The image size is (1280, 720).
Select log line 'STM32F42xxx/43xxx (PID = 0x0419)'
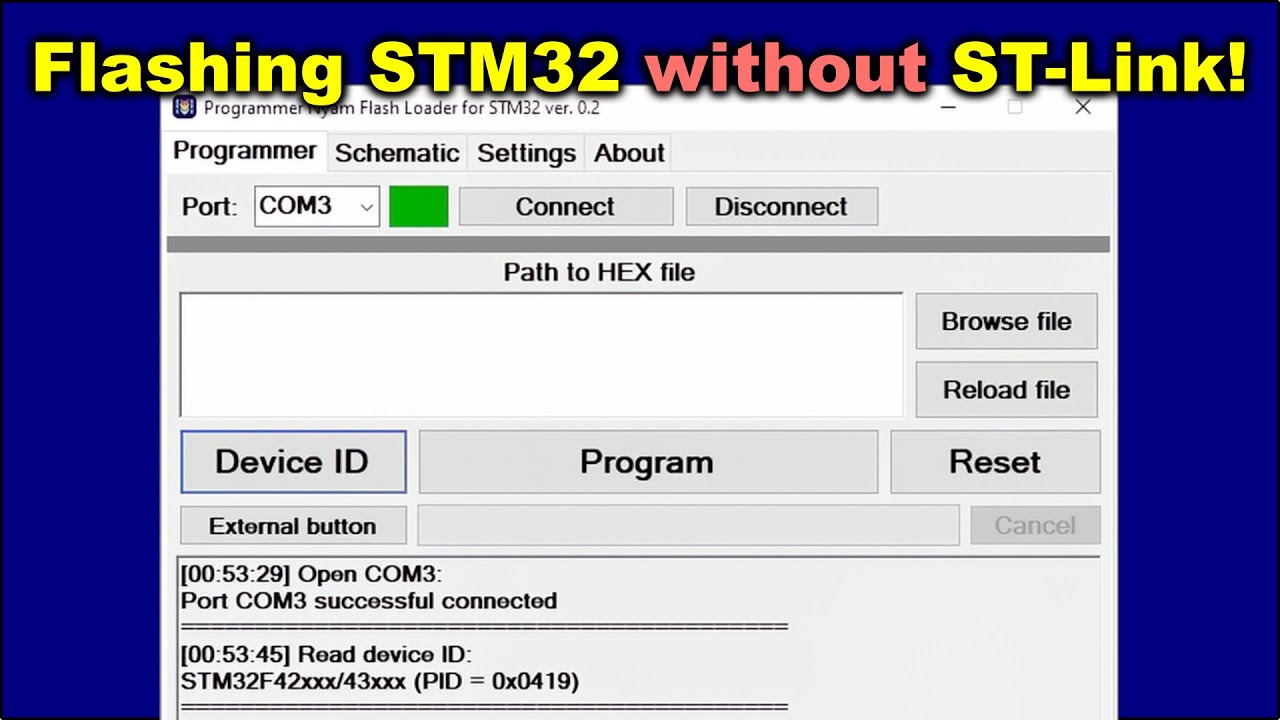(x=380, y=681)
